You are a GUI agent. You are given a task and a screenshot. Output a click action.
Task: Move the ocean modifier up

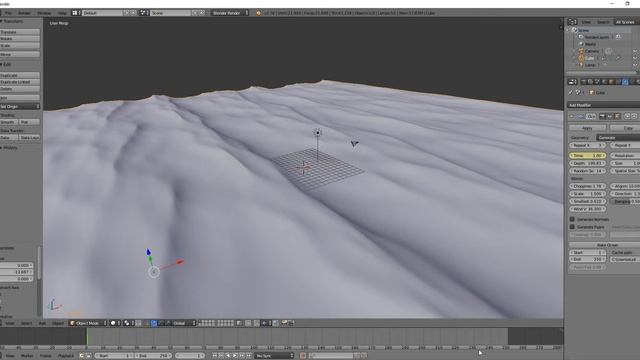(627, 116)
